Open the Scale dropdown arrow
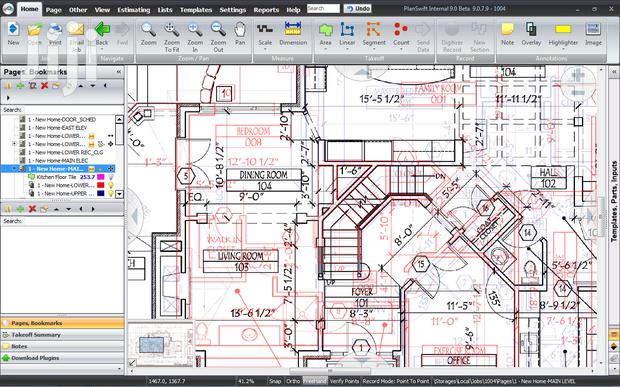The image size is (620, 387). coord(265,49)
